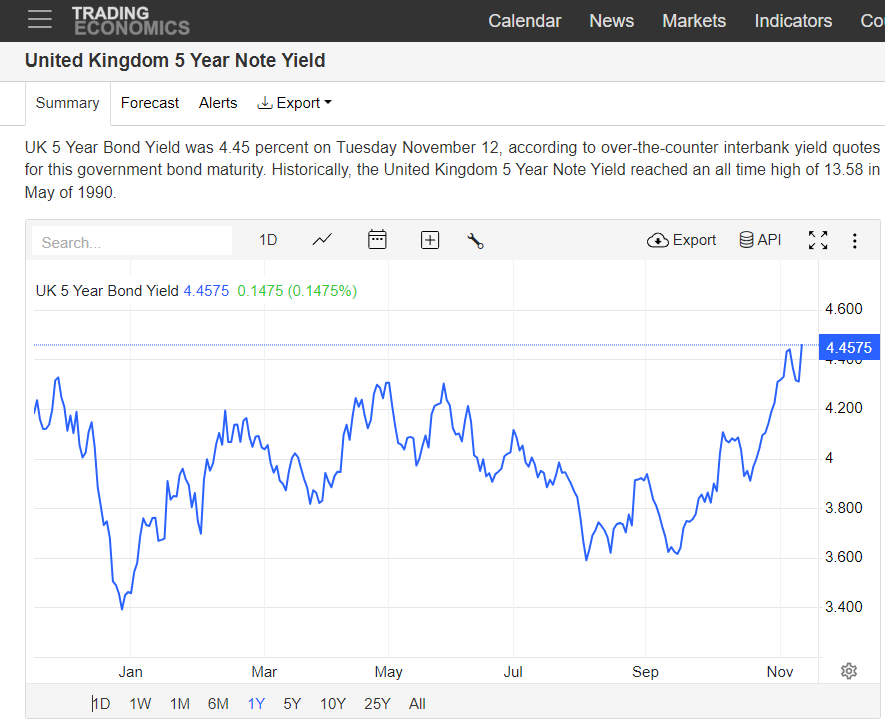Click the Sep x-axis label

(645, 672)
